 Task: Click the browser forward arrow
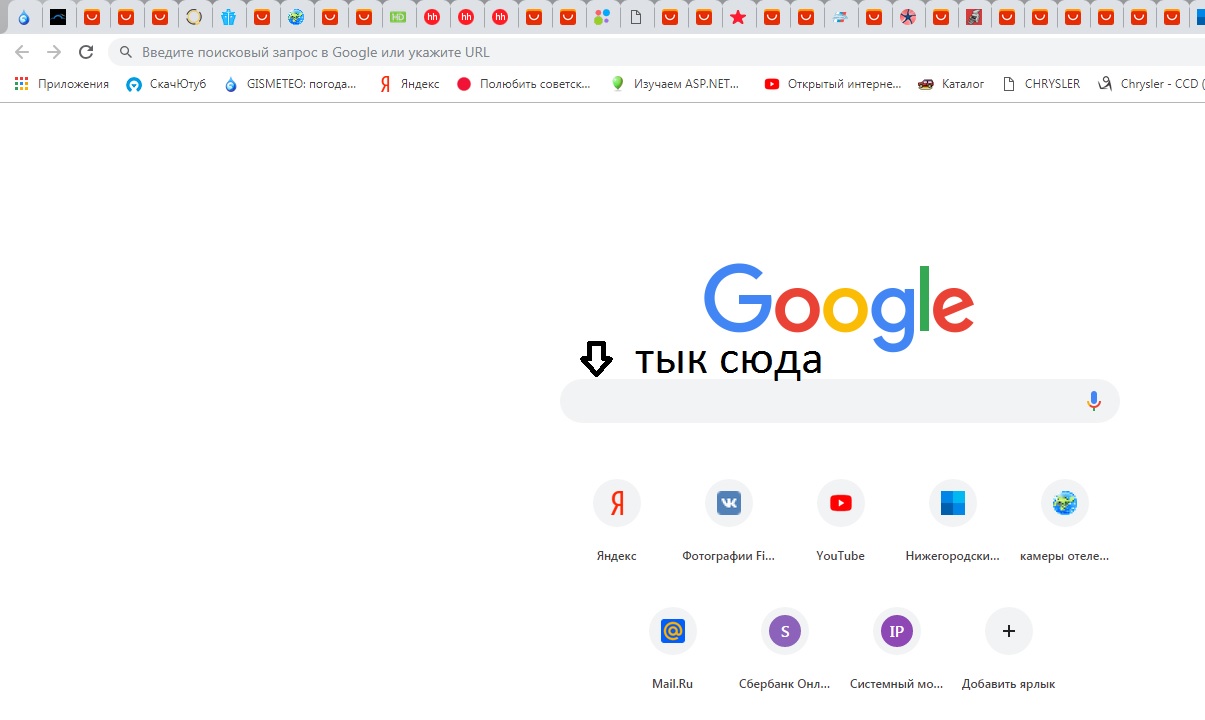pos(54,52)
